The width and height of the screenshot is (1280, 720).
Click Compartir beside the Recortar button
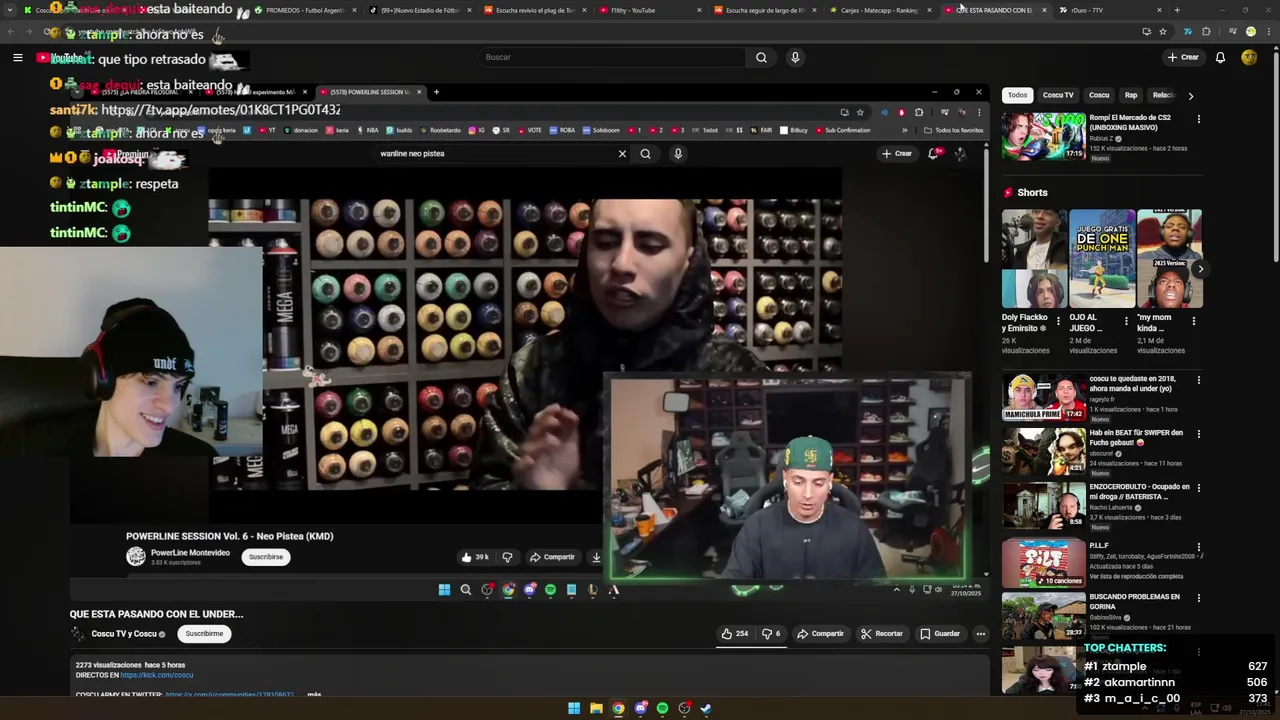point(820,633)
